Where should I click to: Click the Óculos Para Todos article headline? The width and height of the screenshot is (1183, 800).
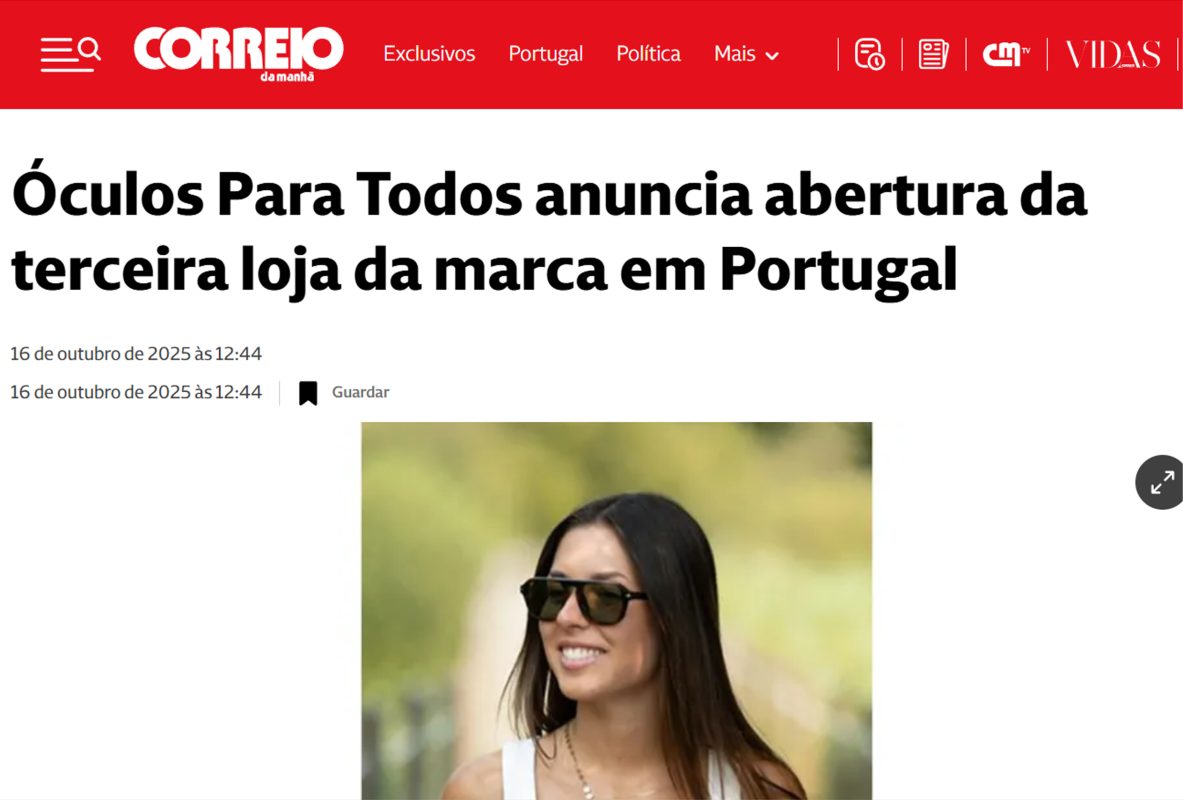click(x=549, y=231)
